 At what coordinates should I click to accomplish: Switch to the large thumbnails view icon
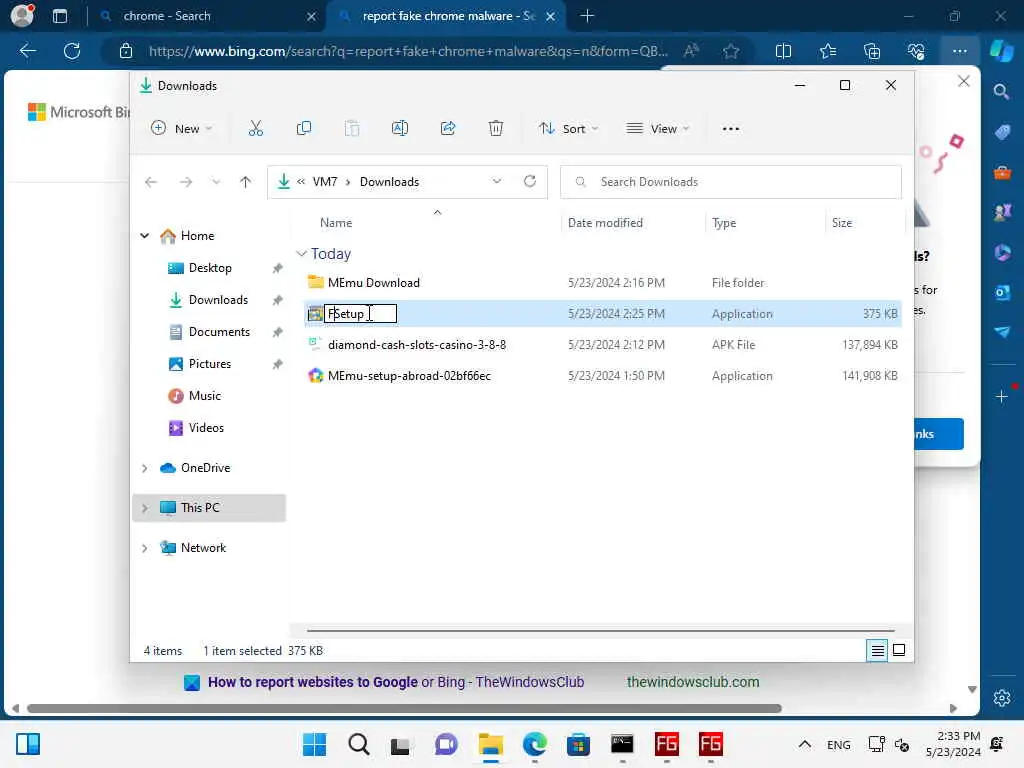point(899,650)
